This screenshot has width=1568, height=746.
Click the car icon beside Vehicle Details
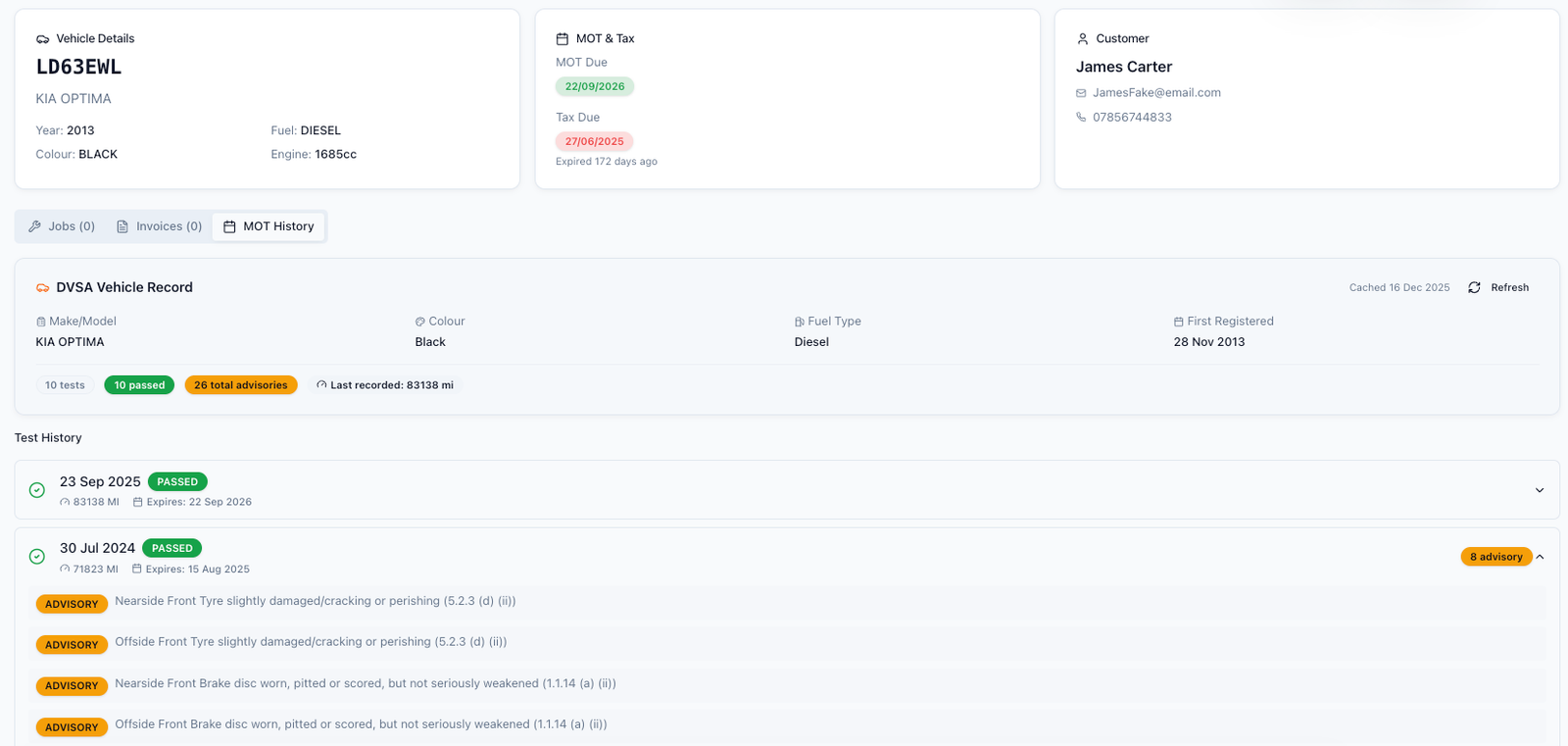42,39
